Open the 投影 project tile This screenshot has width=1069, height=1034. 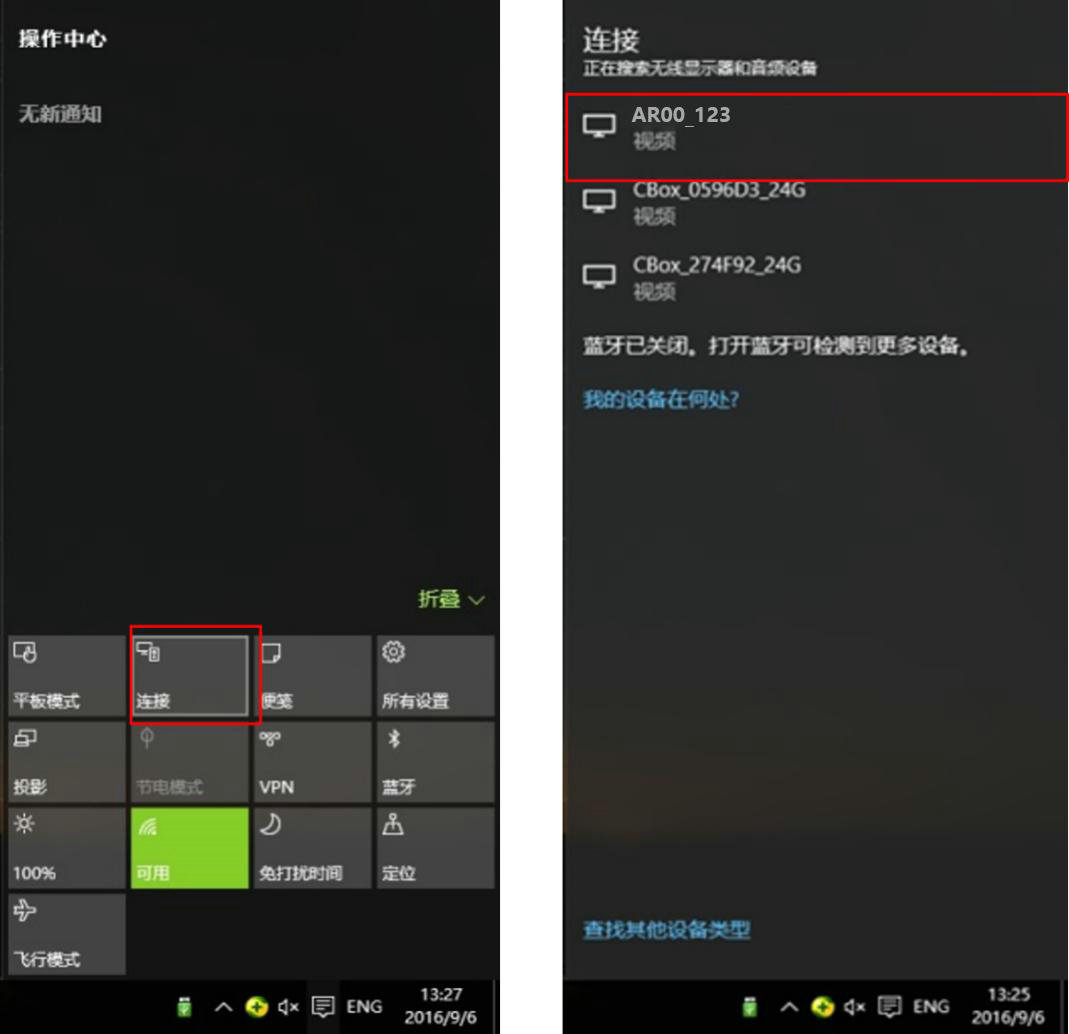click(x=67, y=761)
